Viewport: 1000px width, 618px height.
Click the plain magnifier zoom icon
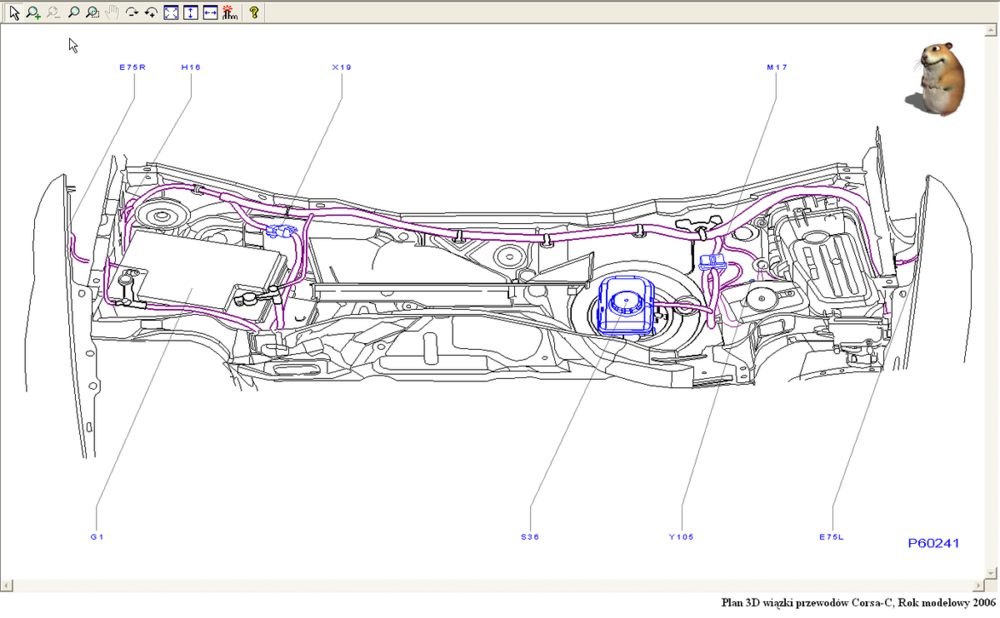(73, 13)
